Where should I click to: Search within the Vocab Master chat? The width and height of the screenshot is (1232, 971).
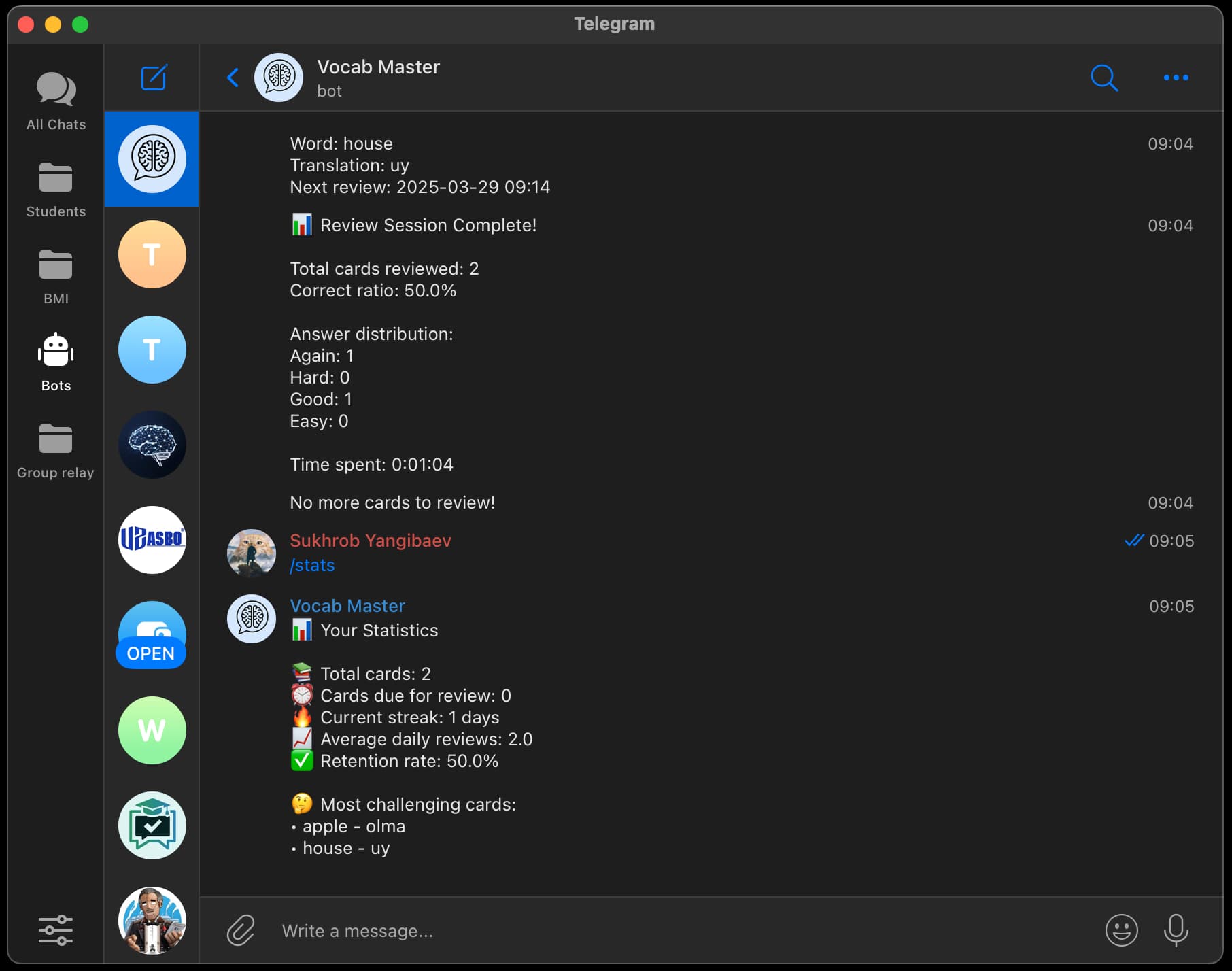pos(1104,78)
